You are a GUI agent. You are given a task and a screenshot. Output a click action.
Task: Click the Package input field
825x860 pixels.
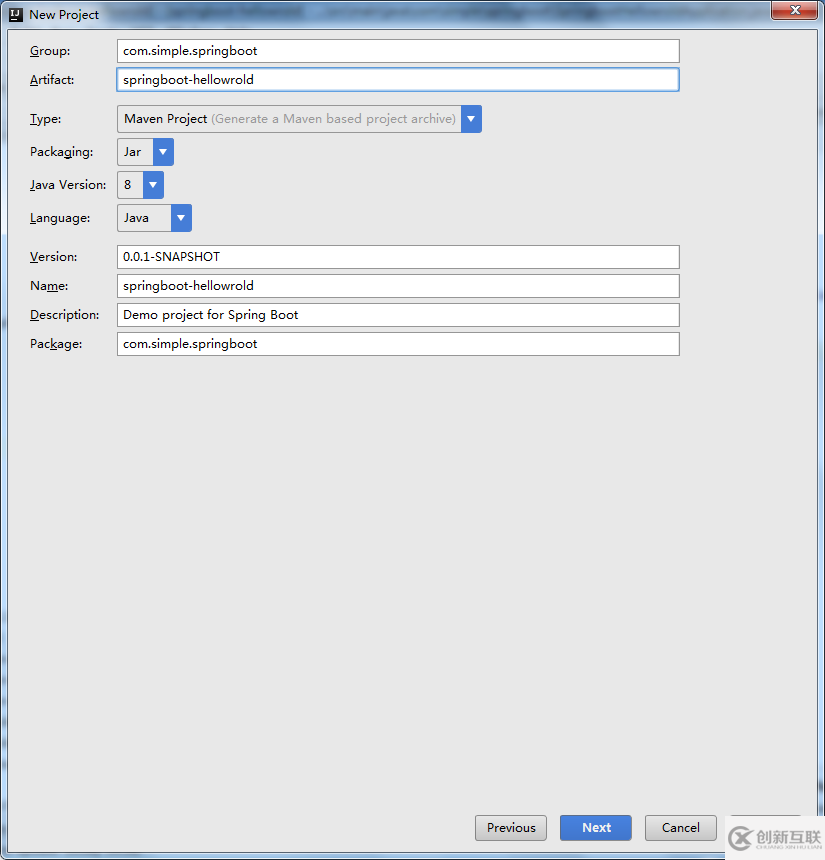pyautogui.click(x=398, y=344)
